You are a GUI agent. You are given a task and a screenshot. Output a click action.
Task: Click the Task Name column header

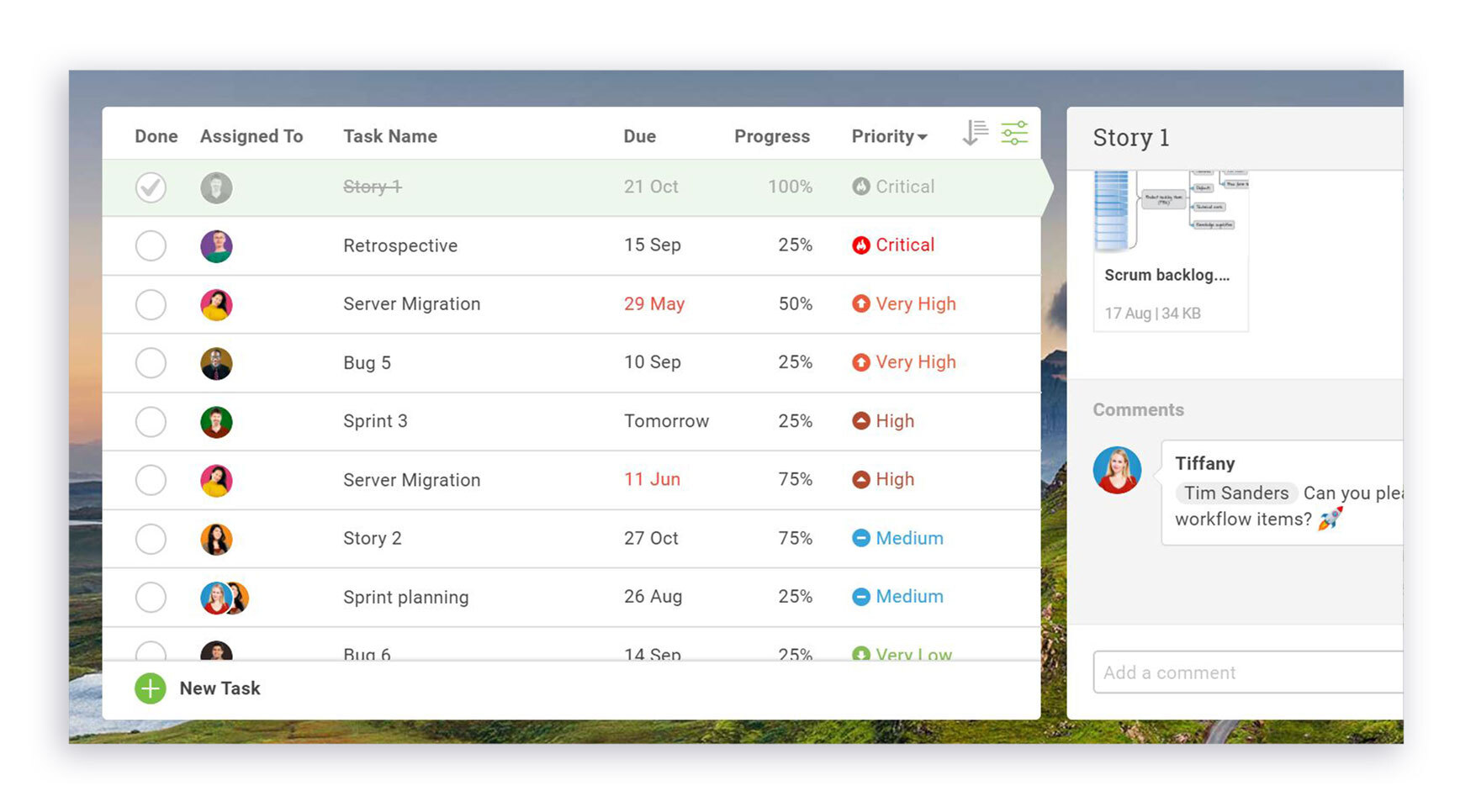pyautogui.click(x=390, y=136)
